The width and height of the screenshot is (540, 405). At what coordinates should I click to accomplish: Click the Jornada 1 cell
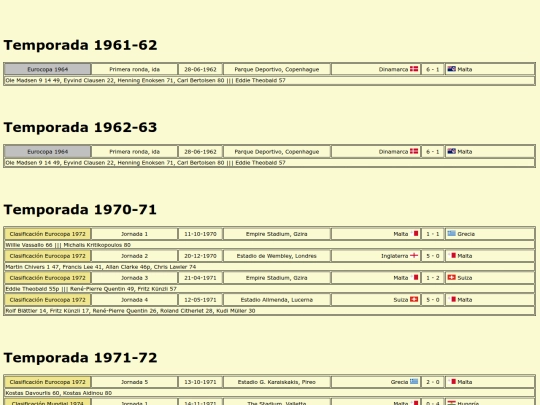tap(135, 234)
